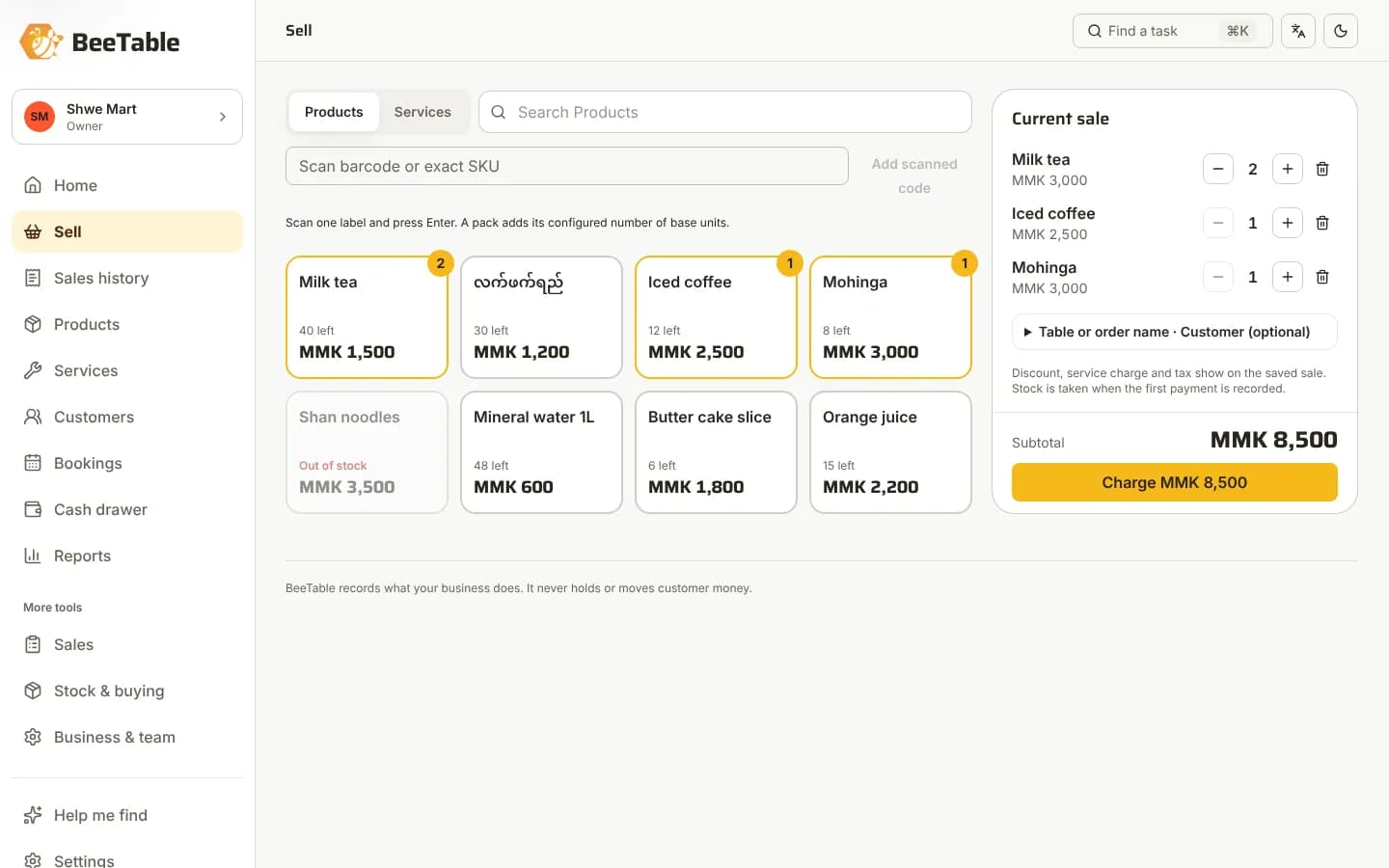
Task: Open the language translate icon
Action: click(1298, 31)
